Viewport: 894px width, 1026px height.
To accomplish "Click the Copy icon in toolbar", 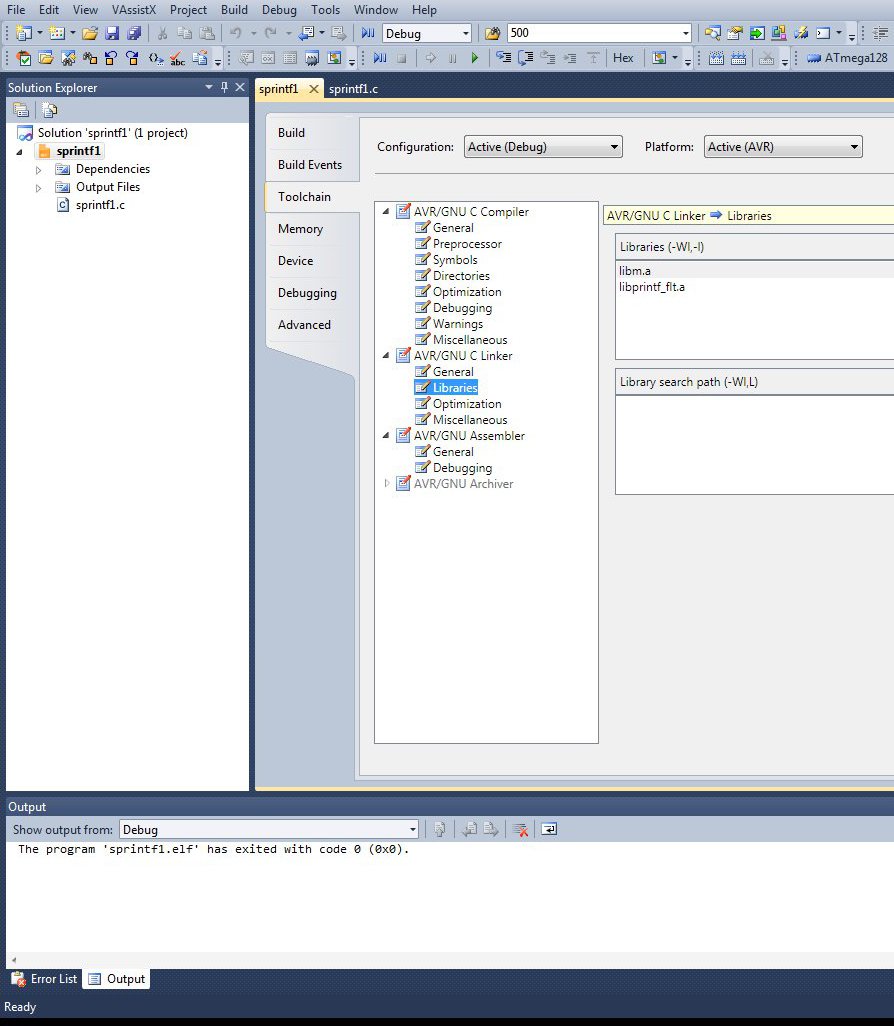I will coord(185,33).
